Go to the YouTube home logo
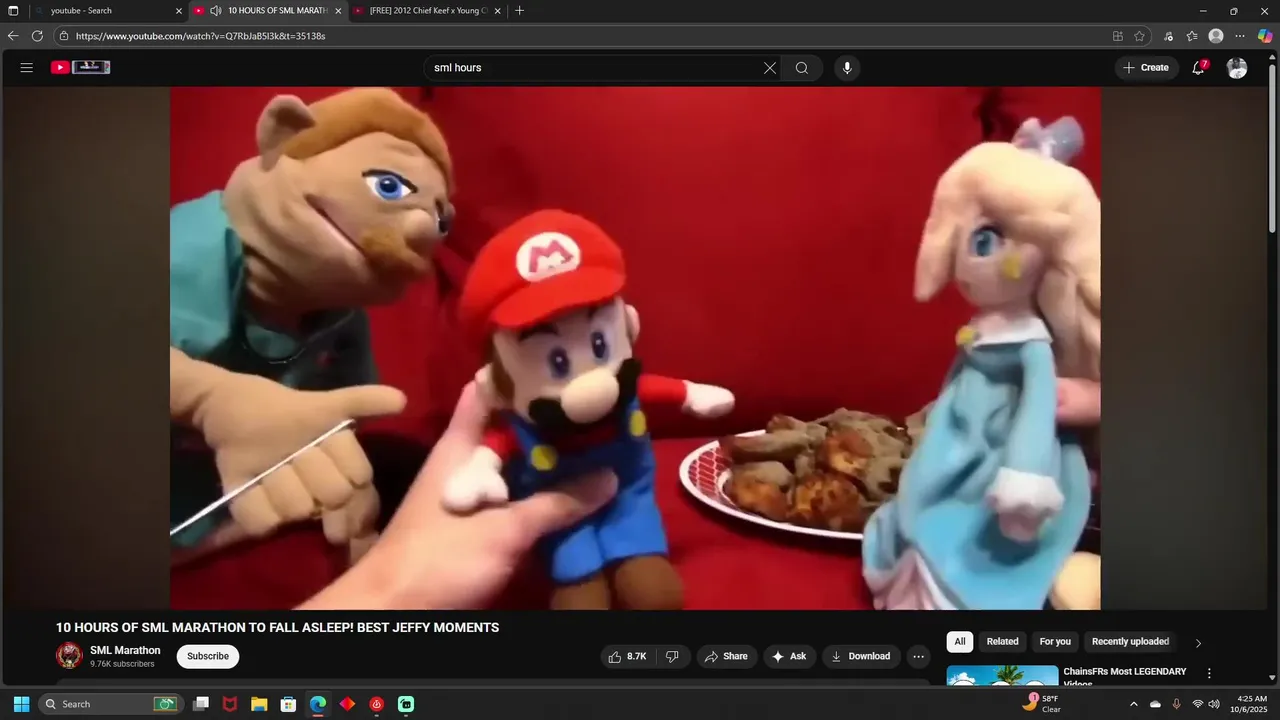The width and height of the screenshot is (1280, 720). click(80, 68)
